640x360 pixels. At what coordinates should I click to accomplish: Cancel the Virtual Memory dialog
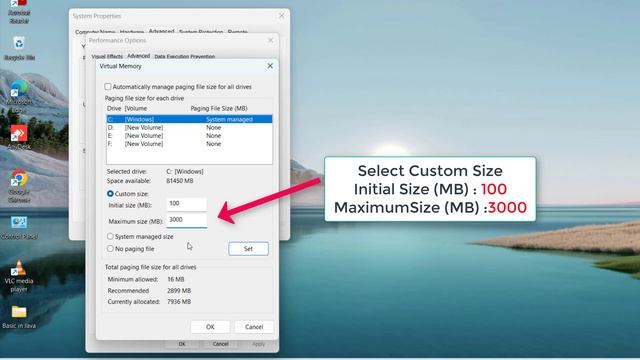pos(254,327)
